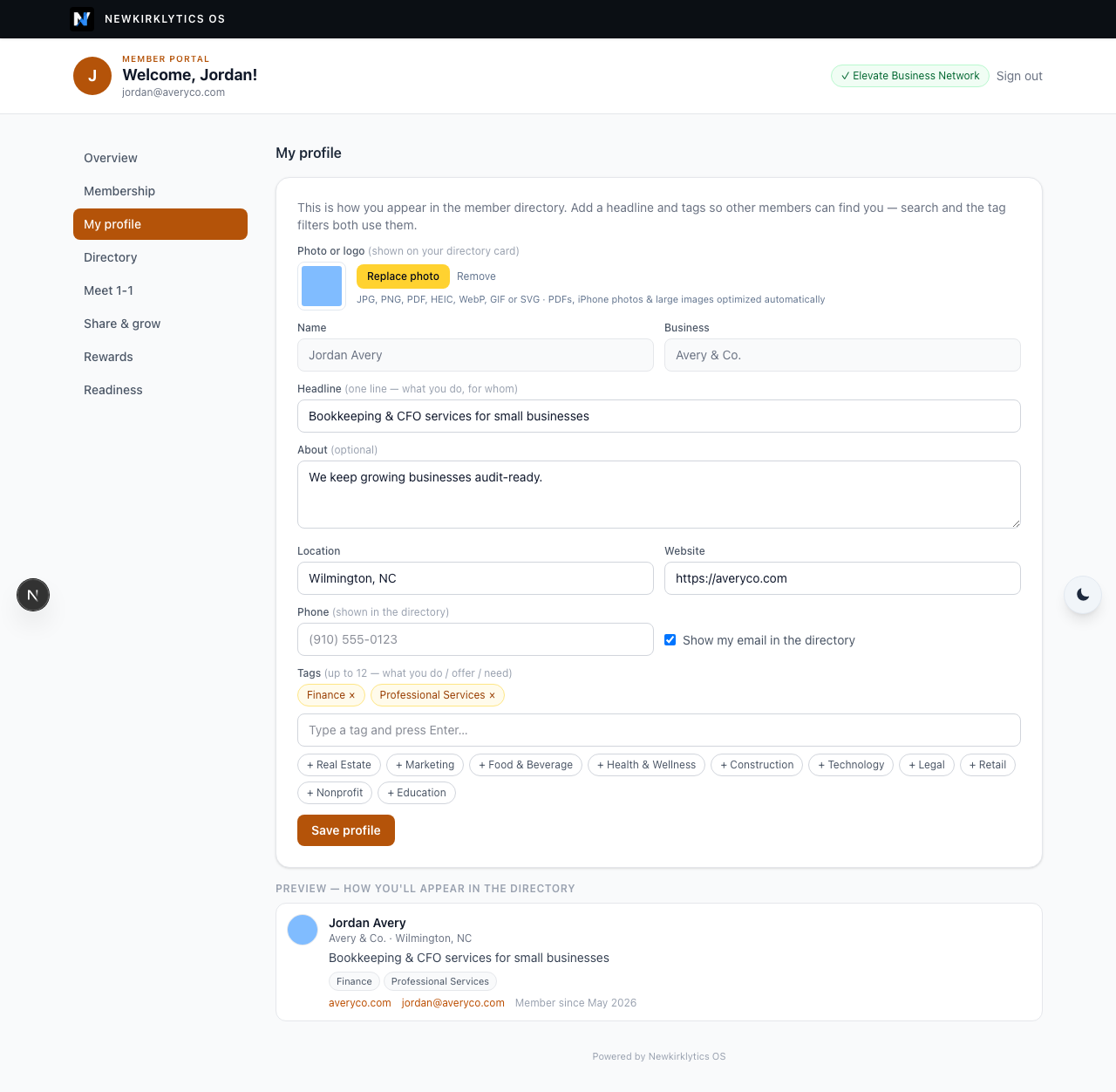Click the preview card avatar circle
The width and height of the screenshot is (1116, 1092).
point(303,930)
